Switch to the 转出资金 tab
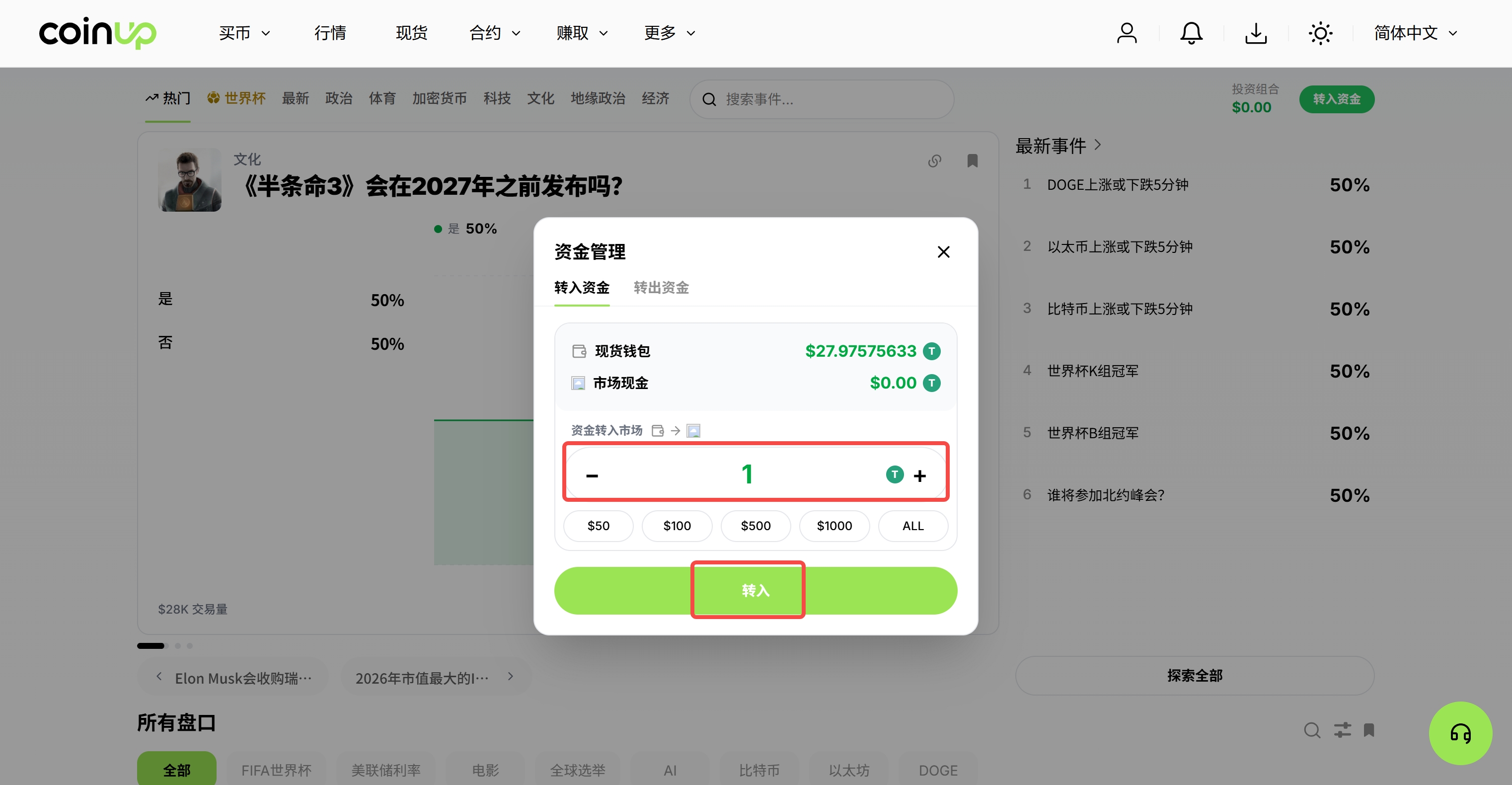 (x=661, y=287)
